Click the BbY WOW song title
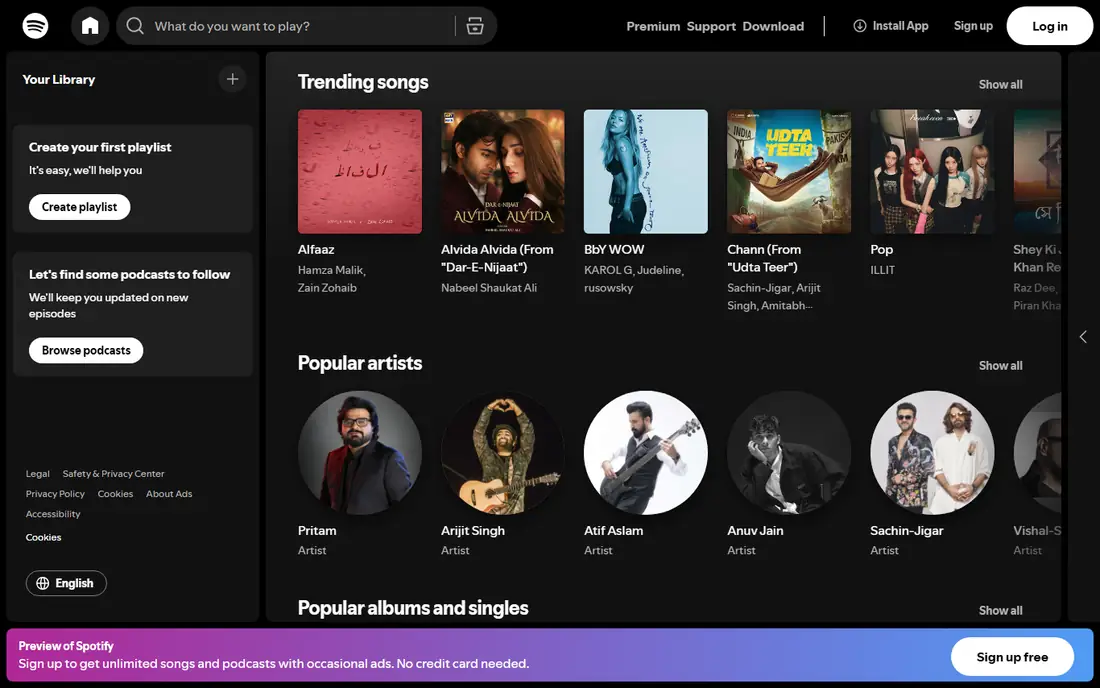The image size is (1100, 688). click(614, 249)
